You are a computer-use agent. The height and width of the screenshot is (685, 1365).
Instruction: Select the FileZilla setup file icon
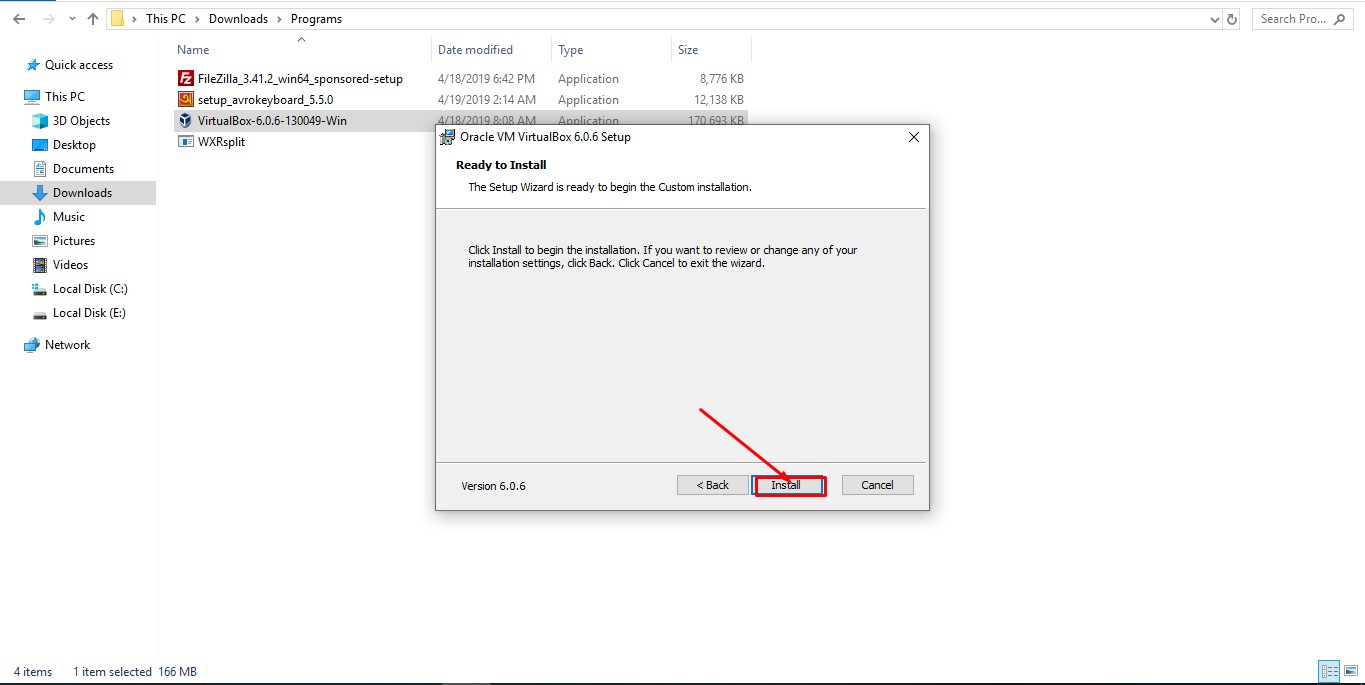point(185,78)
